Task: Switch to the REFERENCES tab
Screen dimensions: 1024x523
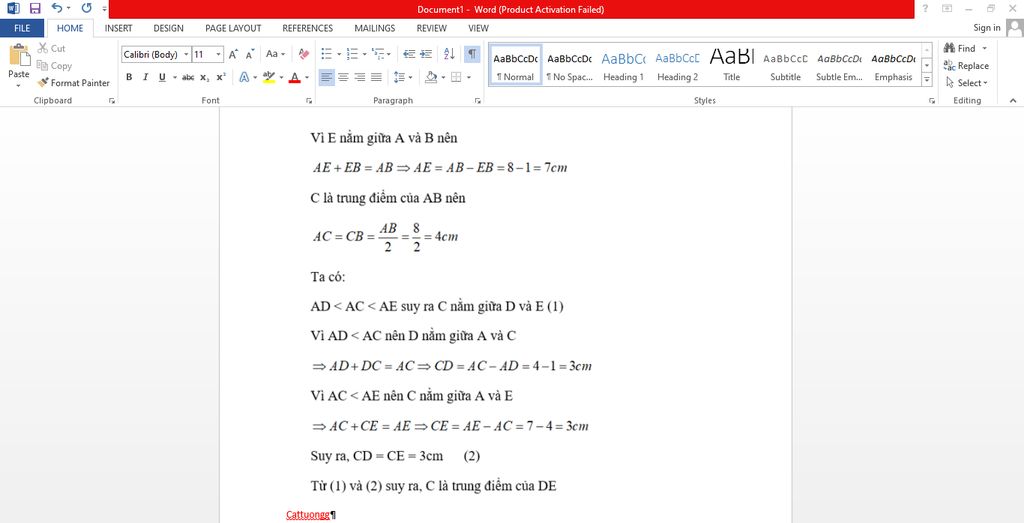Action: tap(308, 28)
